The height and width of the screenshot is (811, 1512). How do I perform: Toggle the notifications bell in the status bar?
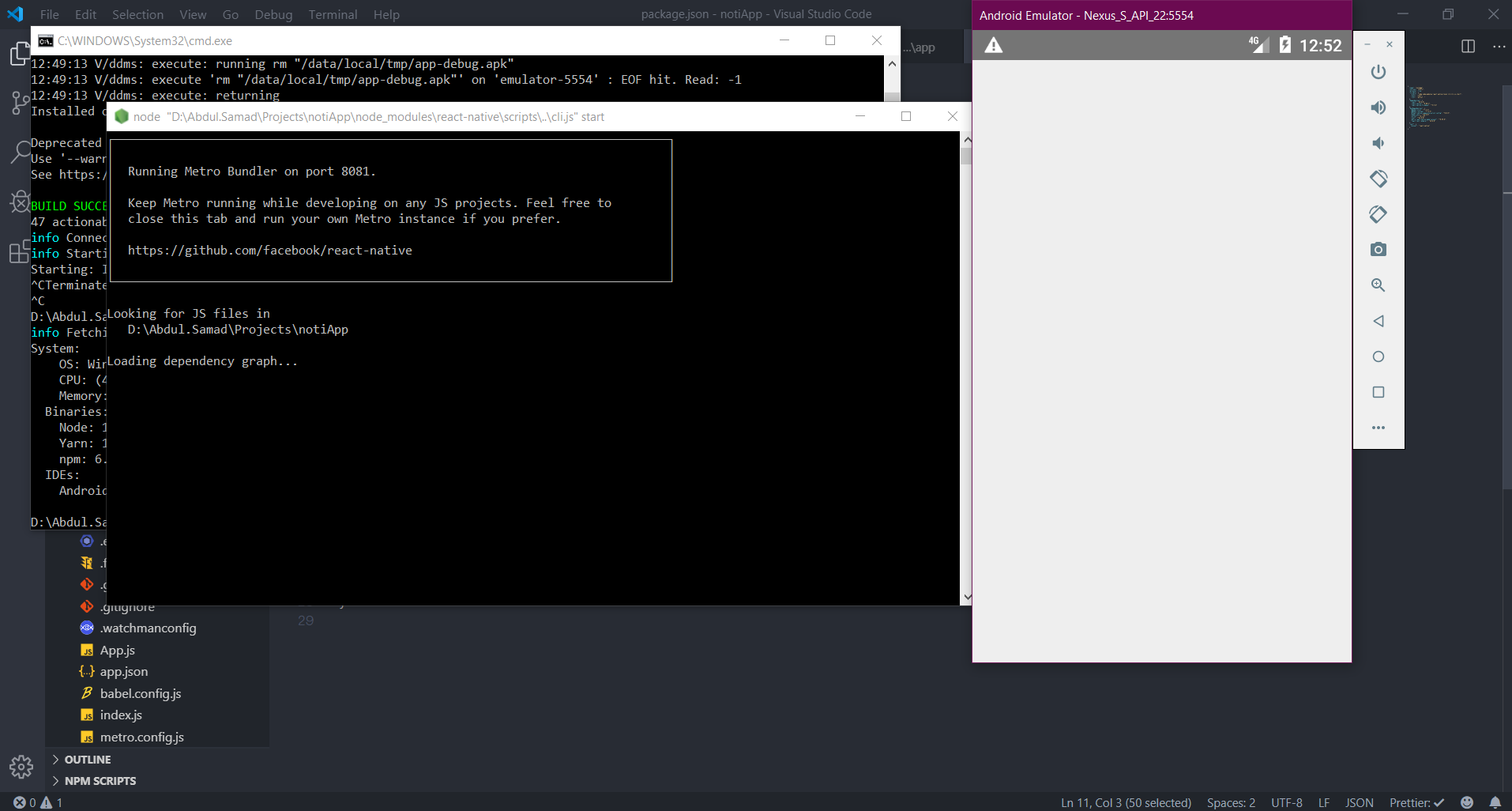coord(1497,802)
